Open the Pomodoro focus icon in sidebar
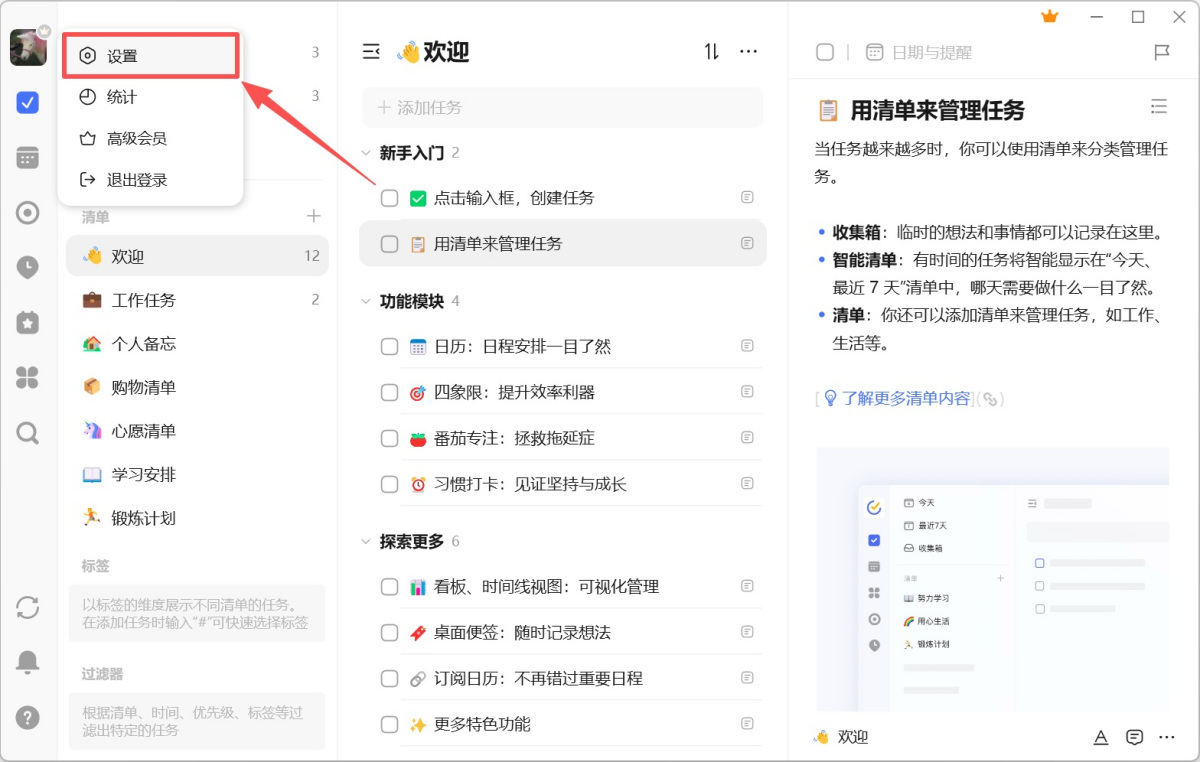 pos(28,212)
